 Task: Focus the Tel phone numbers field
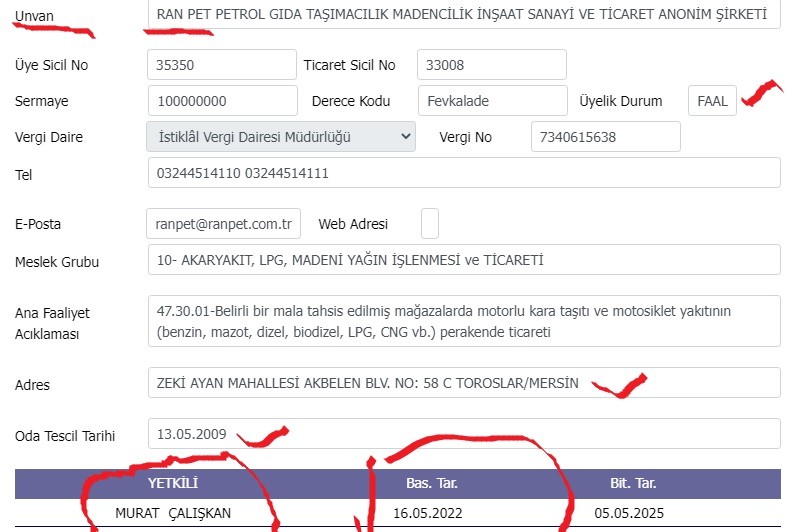tap(464, 173)
